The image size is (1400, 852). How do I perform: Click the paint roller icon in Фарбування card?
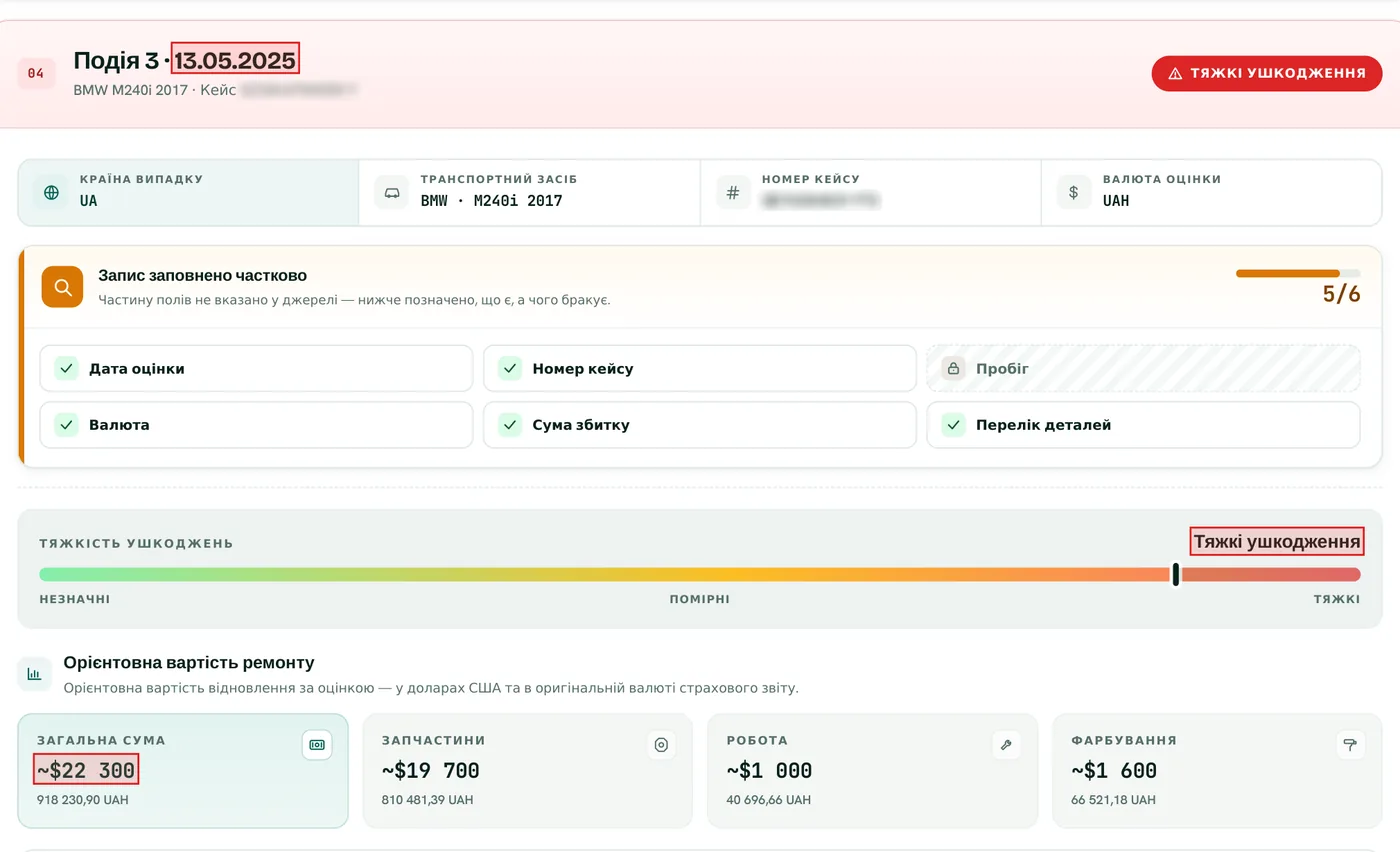click(1350, 745)
